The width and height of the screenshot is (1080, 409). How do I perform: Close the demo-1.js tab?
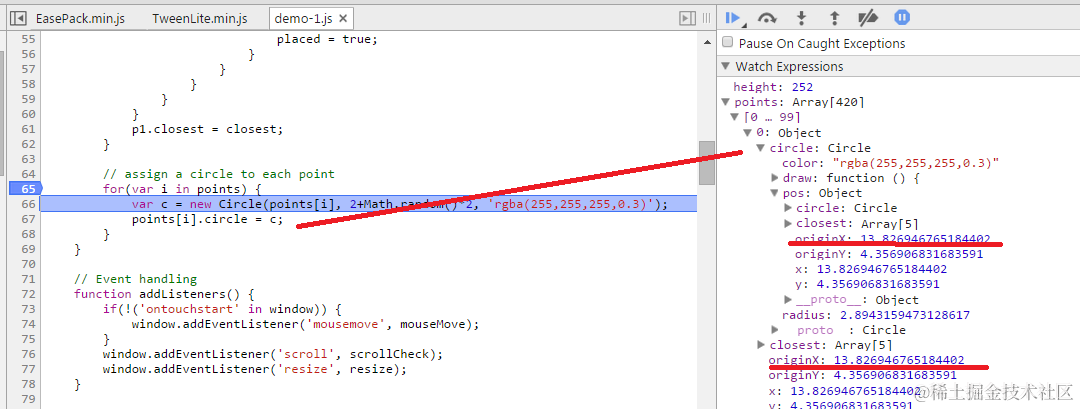pos(345,19)
